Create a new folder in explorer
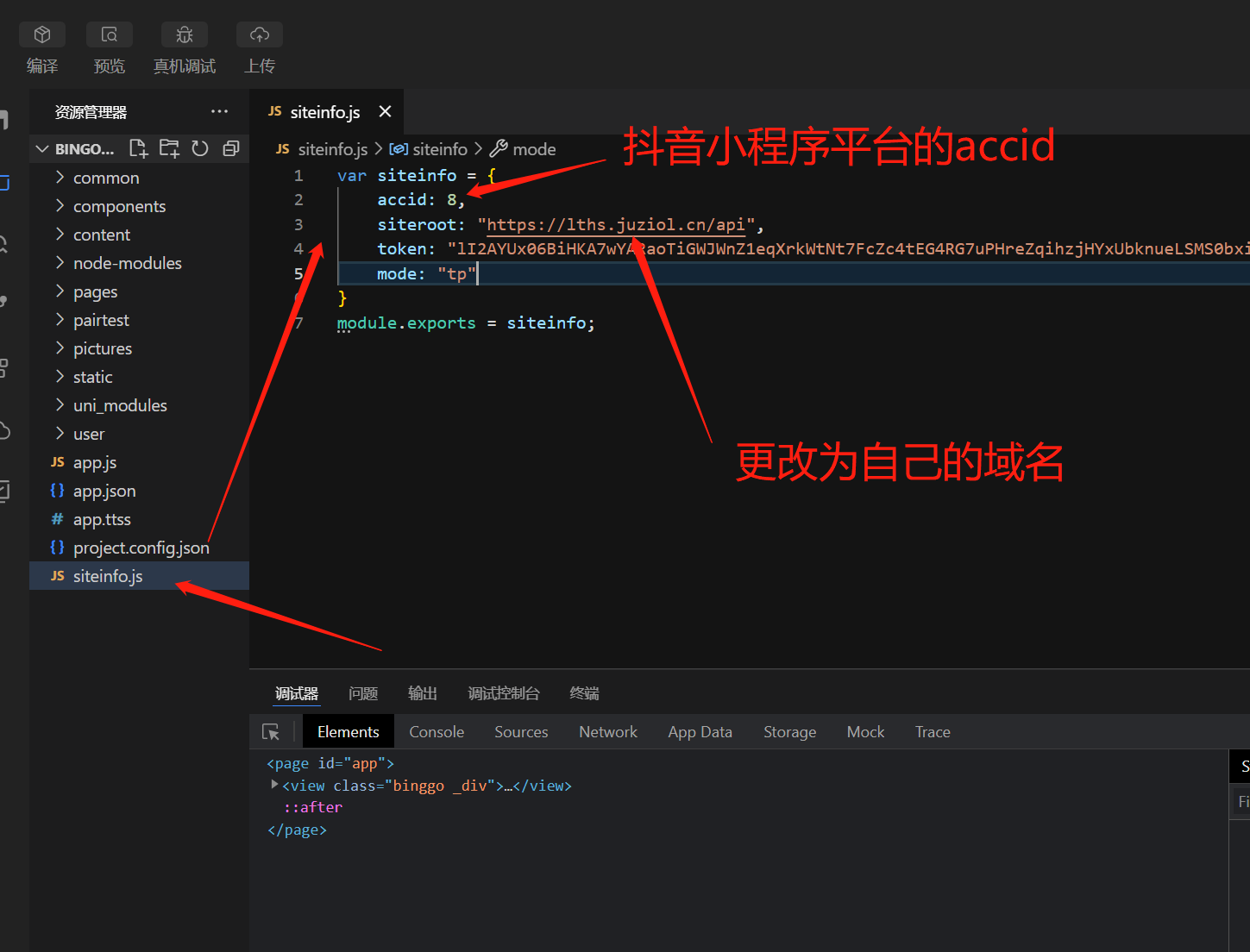The height and width of the screenshot is (952, 1250). 169,148
